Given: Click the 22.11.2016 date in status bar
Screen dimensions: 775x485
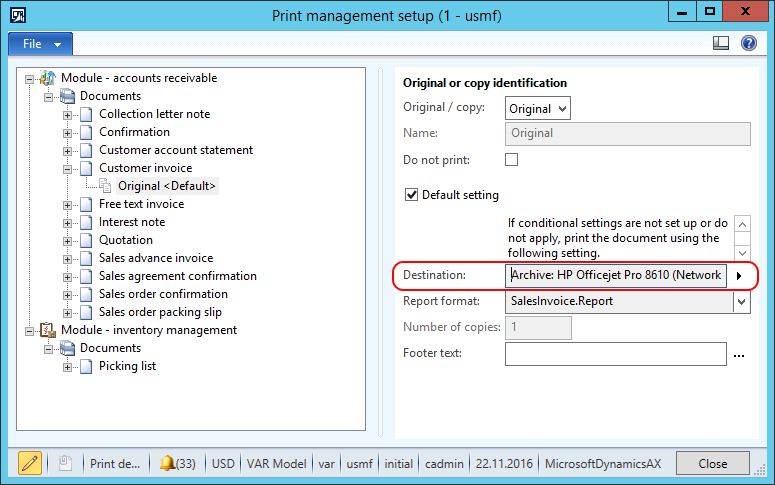Looking at the screenshot, I should (504, 464).
